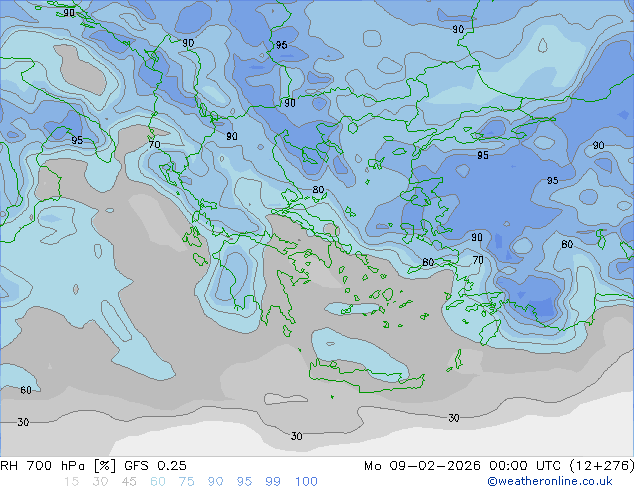634x490 pixels.
Task: Click the legend value 95 in the colour scale
Action: (244, 482)
